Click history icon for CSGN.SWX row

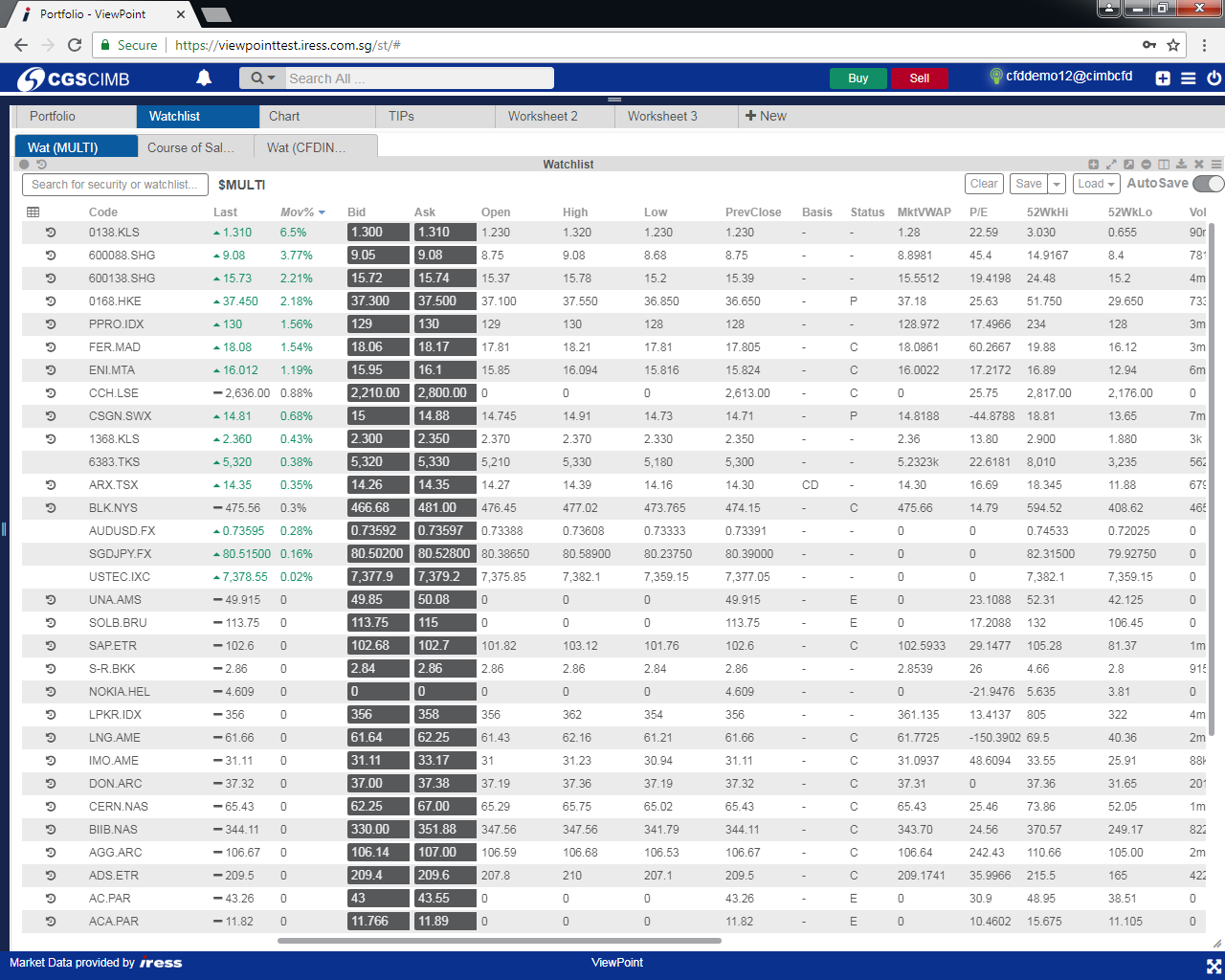pyautogui.click(x=51, y=416)
